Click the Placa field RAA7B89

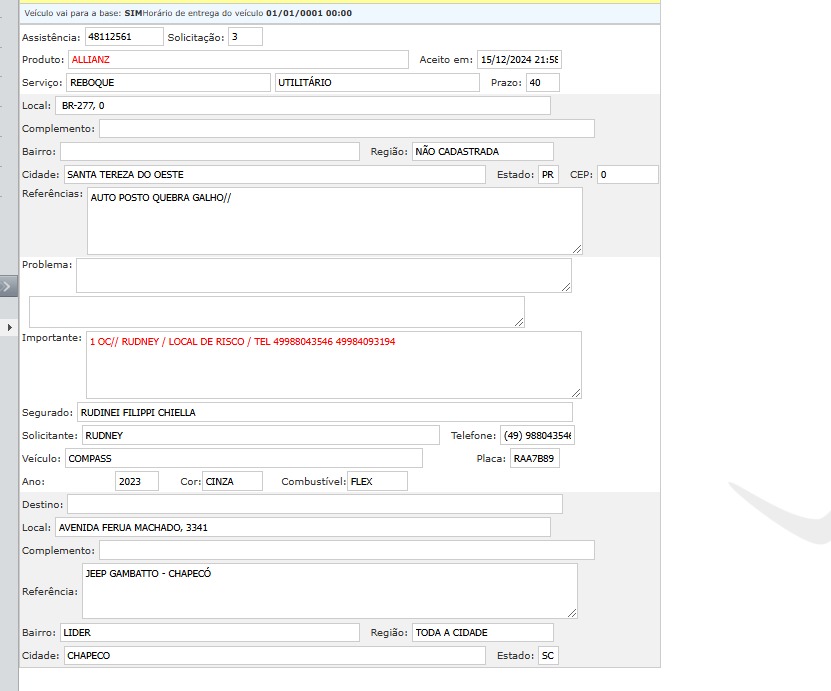click(534, 459)
